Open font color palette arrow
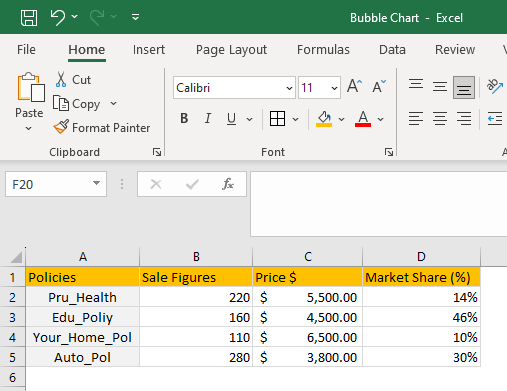Image resolution: width=507 pixels, height=391 pixels. point(381,119)
